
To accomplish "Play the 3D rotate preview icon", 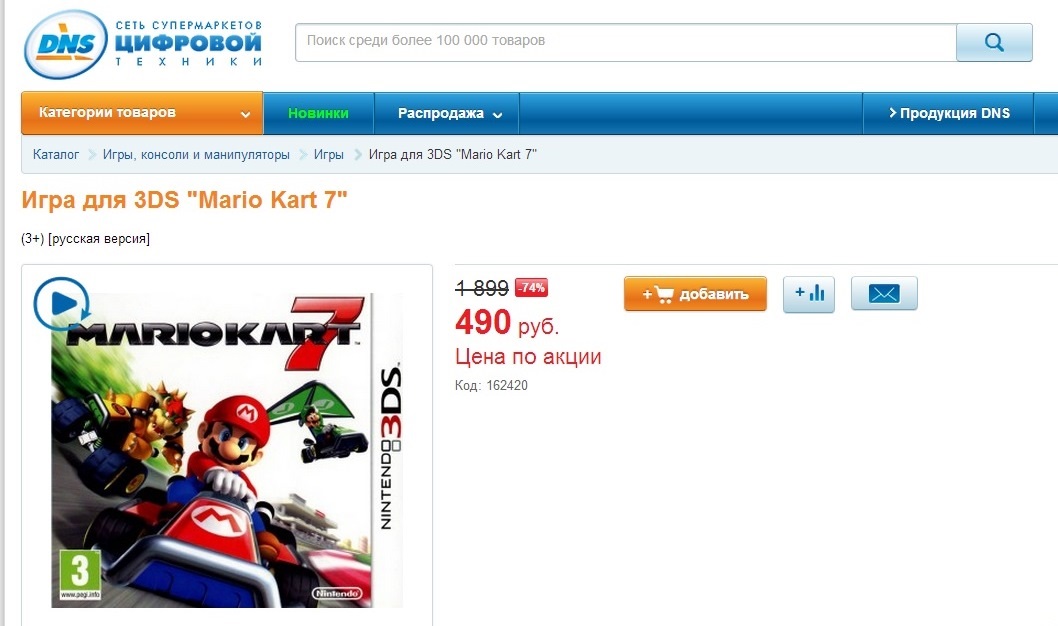I will pos(61,304).
